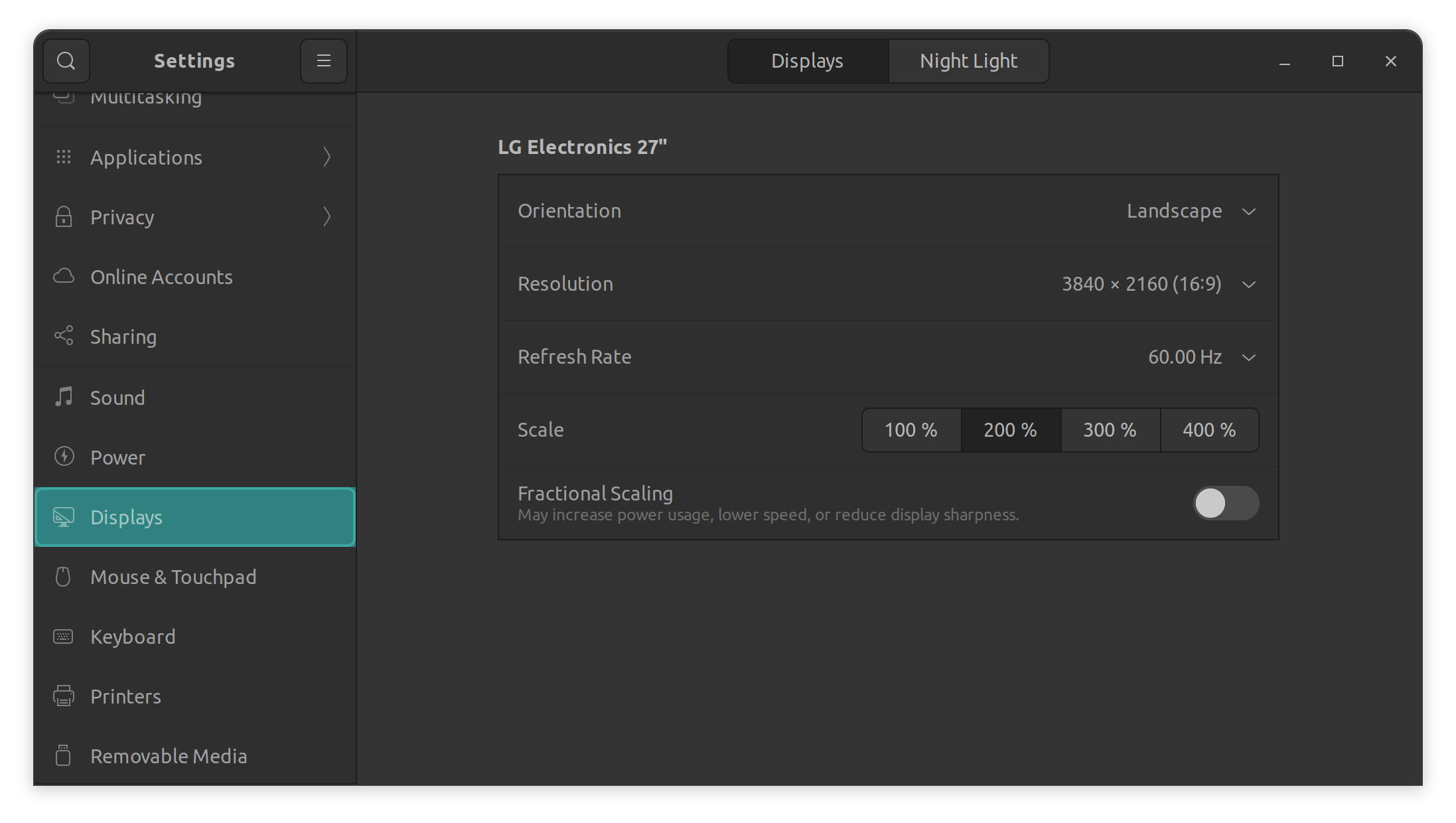Viewport: 1456px width, 823px height.
Task: Expand the Privacy submenu chevron
Action: point(327,217)
